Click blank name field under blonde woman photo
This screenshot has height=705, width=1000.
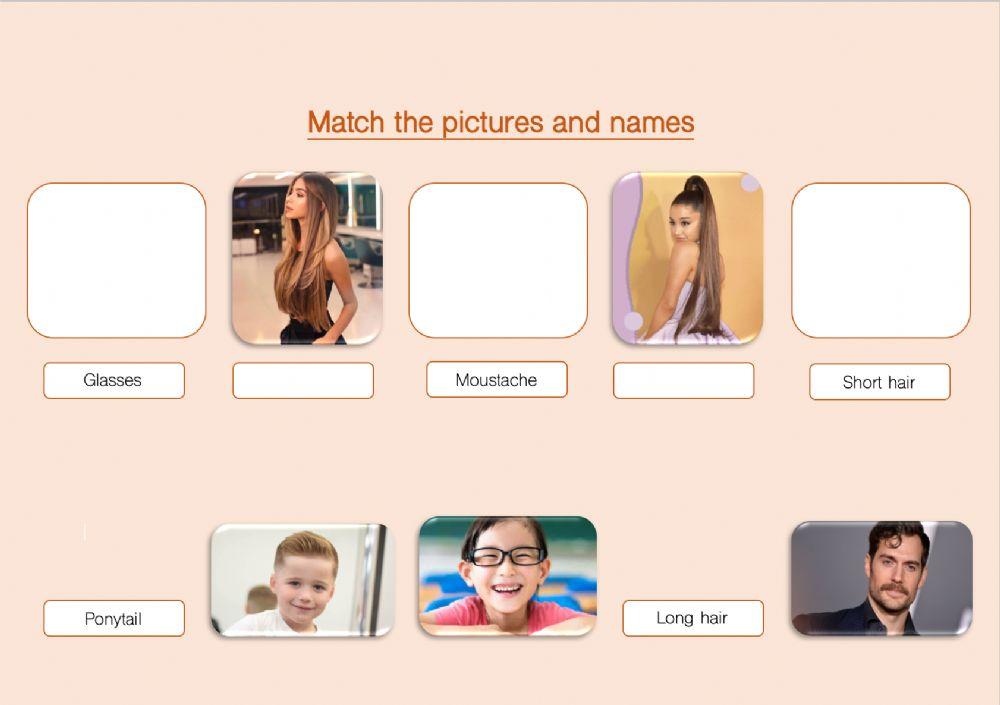point(303,380)
